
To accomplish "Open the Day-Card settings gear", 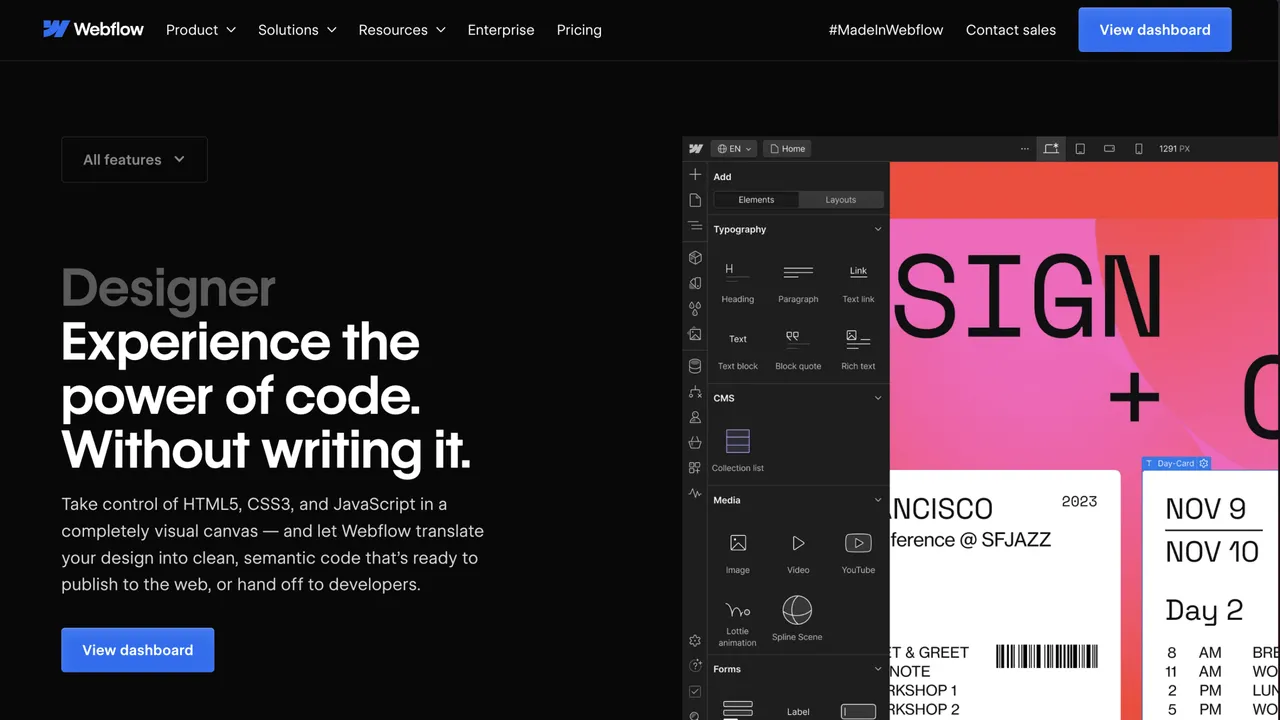I will click(x=1204, y=464).
